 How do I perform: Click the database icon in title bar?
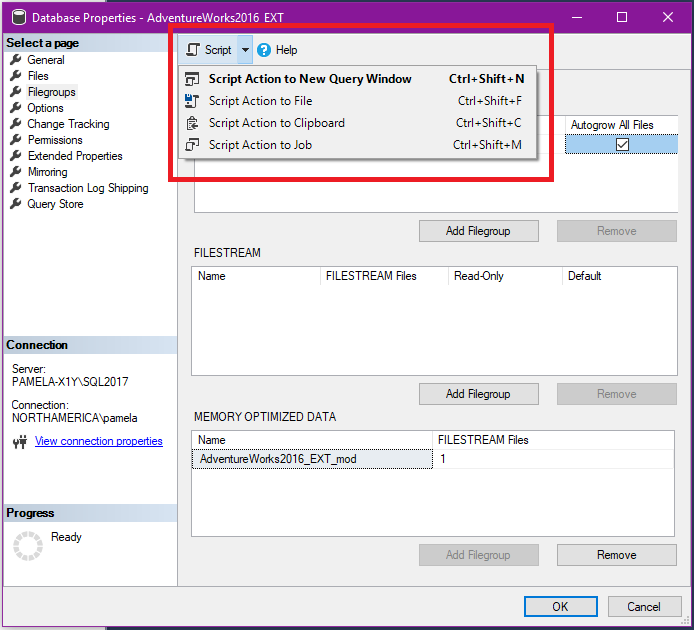[17, 17]
